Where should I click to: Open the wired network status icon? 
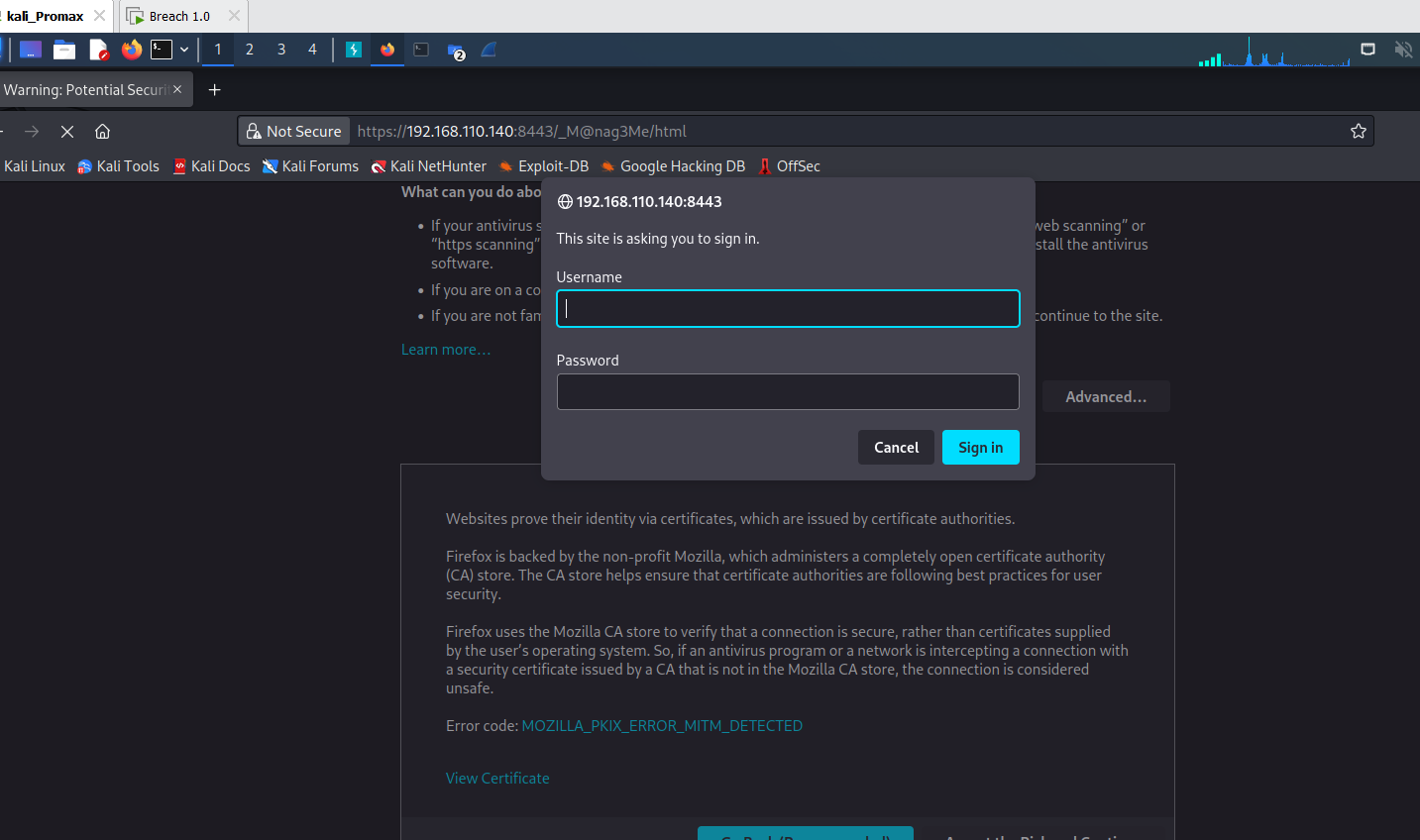tap(1368, 50)
